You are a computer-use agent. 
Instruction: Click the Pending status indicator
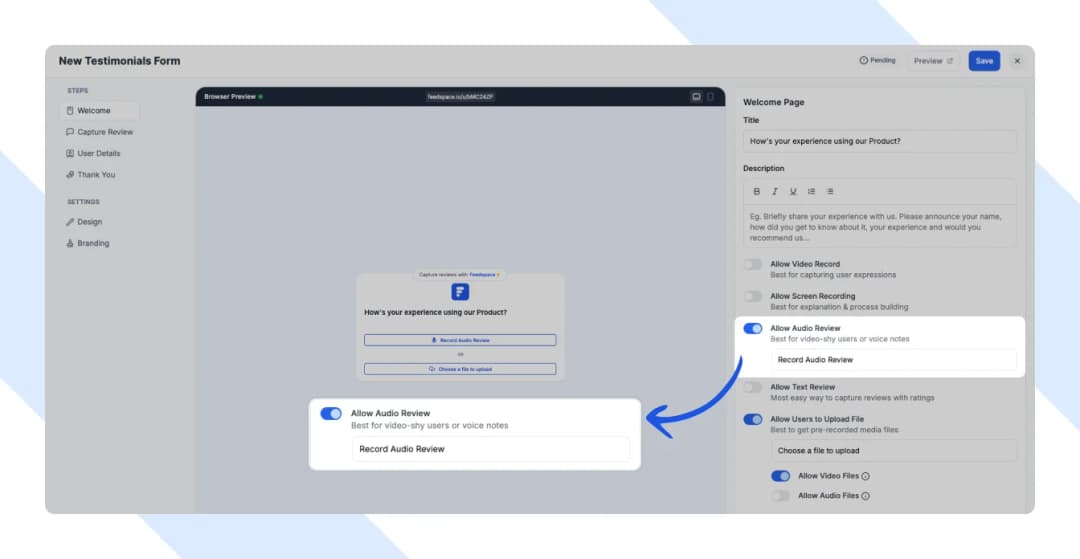(878, 61)
